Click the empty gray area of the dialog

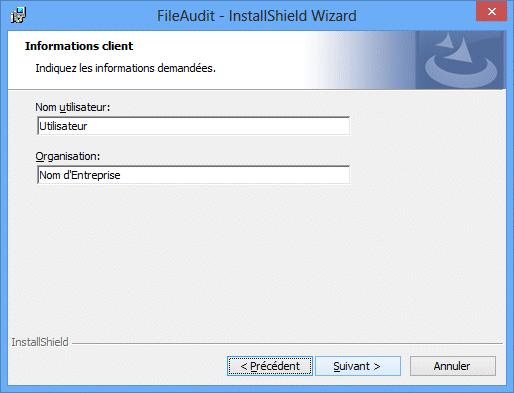[257, 260]
